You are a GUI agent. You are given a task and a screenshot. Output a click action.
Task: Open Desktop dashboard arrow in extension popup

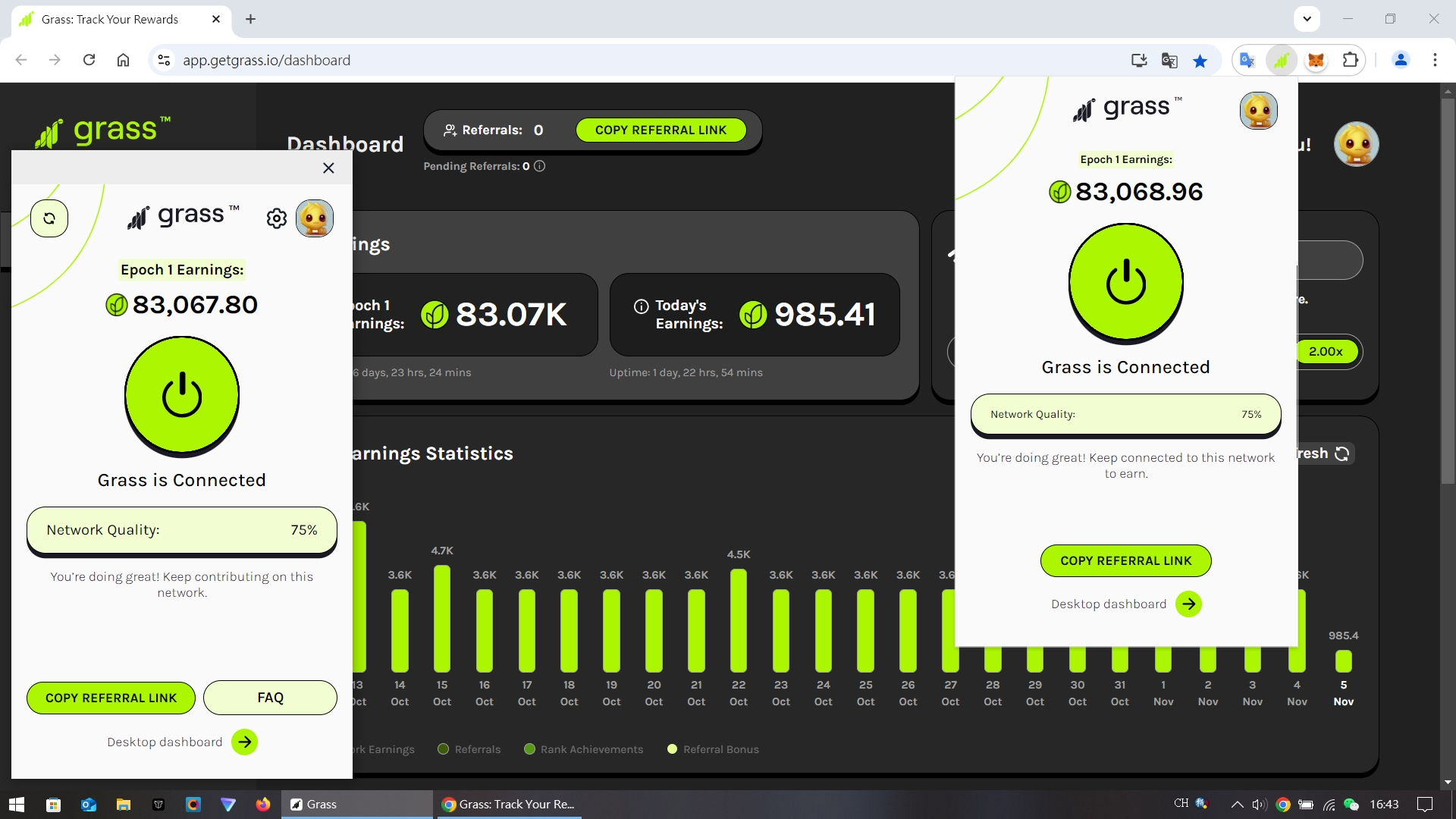tap(1188, 604)
